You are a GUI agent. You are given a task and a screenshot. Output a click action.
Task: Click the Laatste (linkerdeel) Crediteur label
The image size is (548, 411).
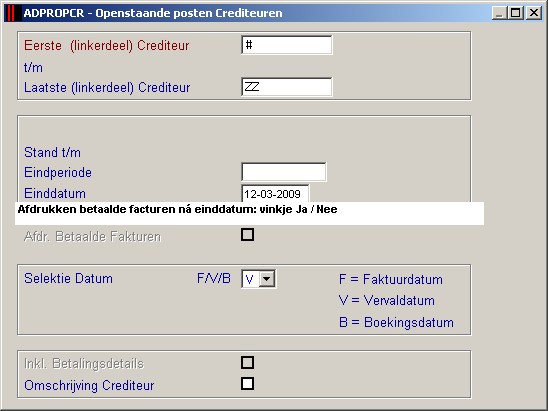pos(107,87)
